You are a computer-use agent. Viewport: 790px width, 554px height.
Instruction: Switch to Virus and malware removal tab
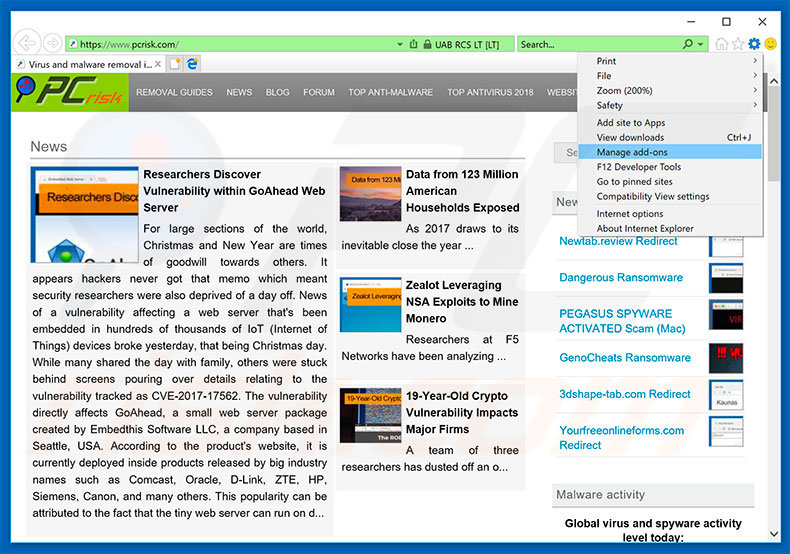(88, 64)
